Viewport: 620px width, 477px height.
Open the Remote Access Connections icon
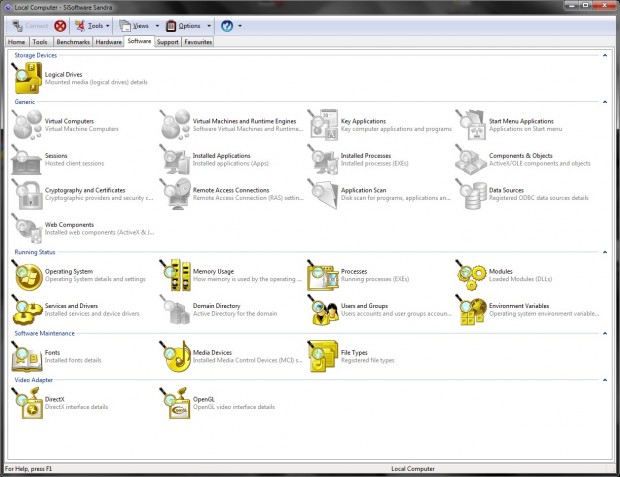point(175,194)
